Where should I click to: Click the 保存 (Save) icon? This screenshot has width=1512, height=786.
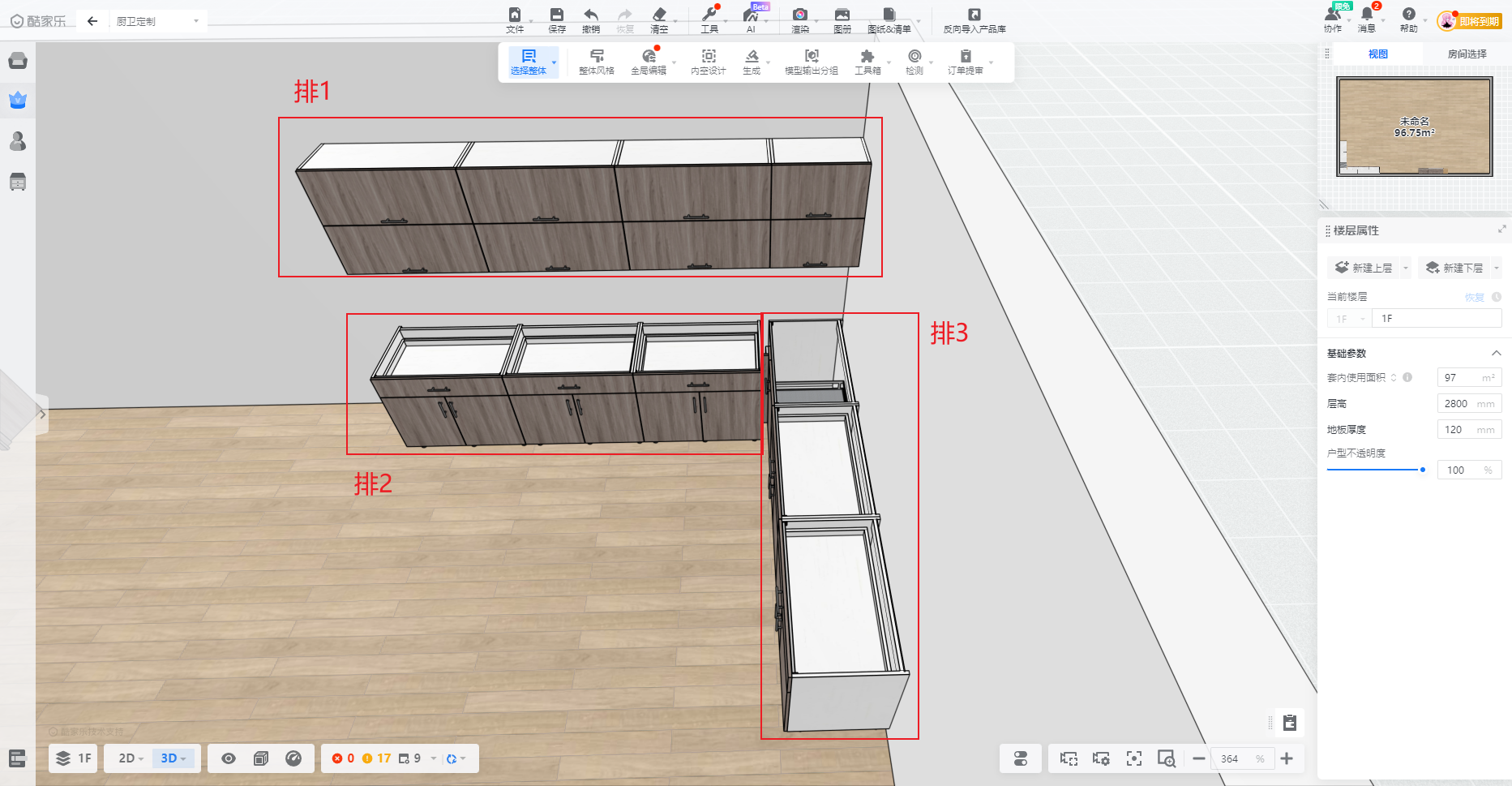[556, 15]
